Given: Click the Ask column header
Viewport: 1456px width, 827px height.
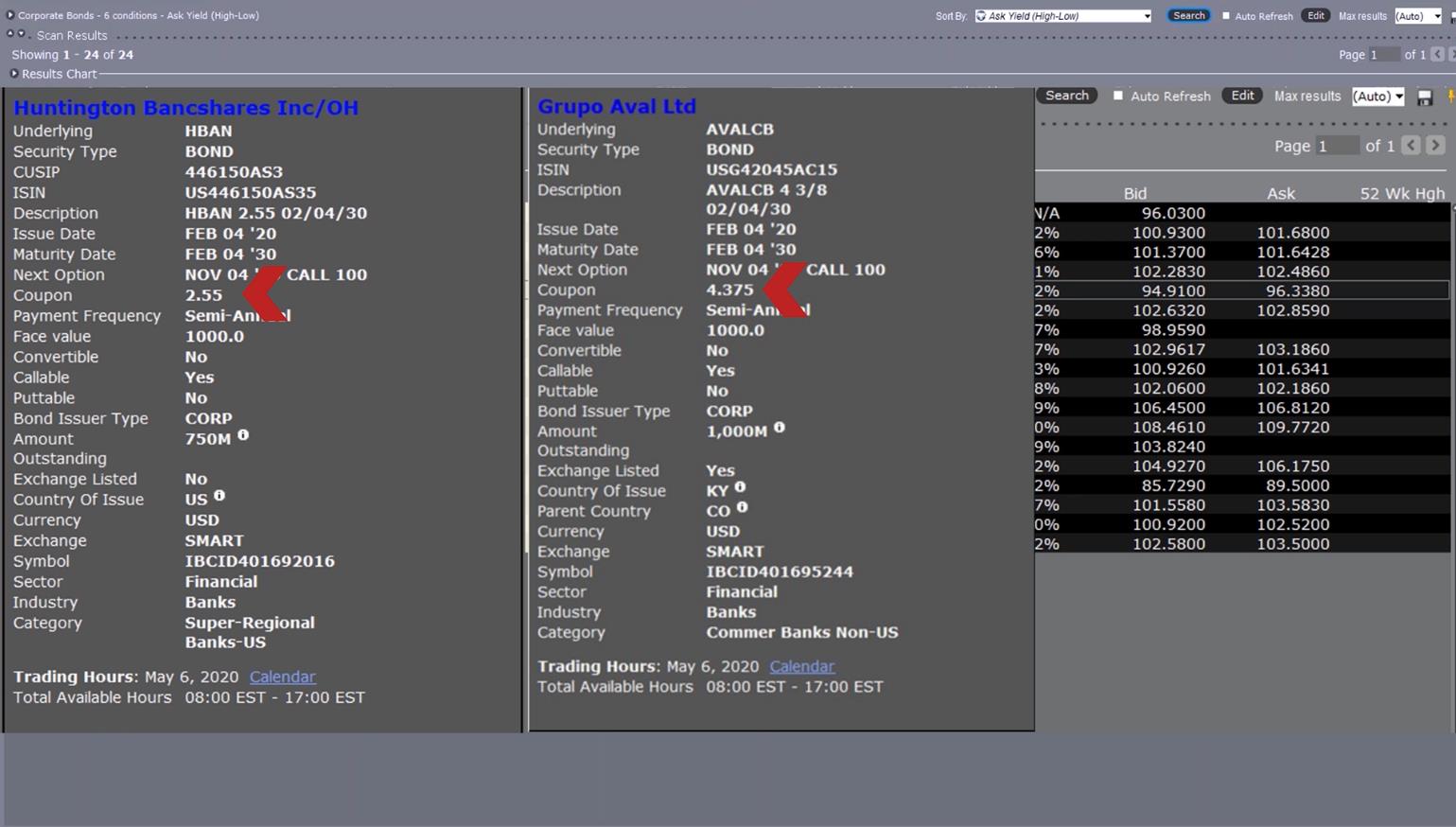Looking at the screenshot, I should [1280, 193].
